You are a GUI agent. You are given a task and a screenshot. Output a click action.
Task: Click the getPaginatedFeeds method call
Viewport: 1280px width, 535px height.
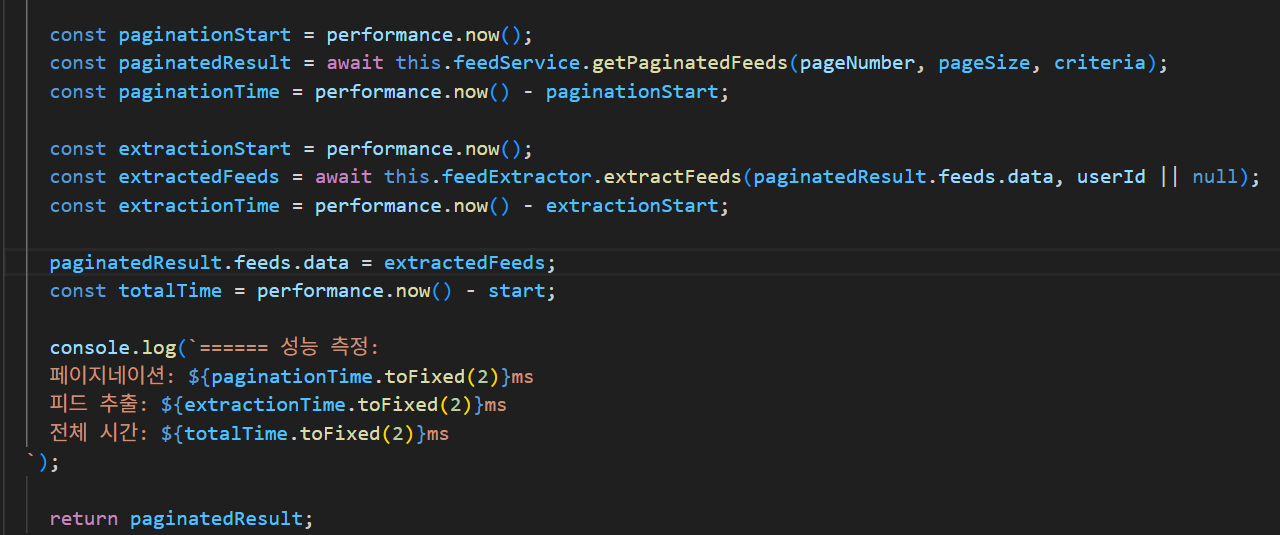[x=690, y=63]
